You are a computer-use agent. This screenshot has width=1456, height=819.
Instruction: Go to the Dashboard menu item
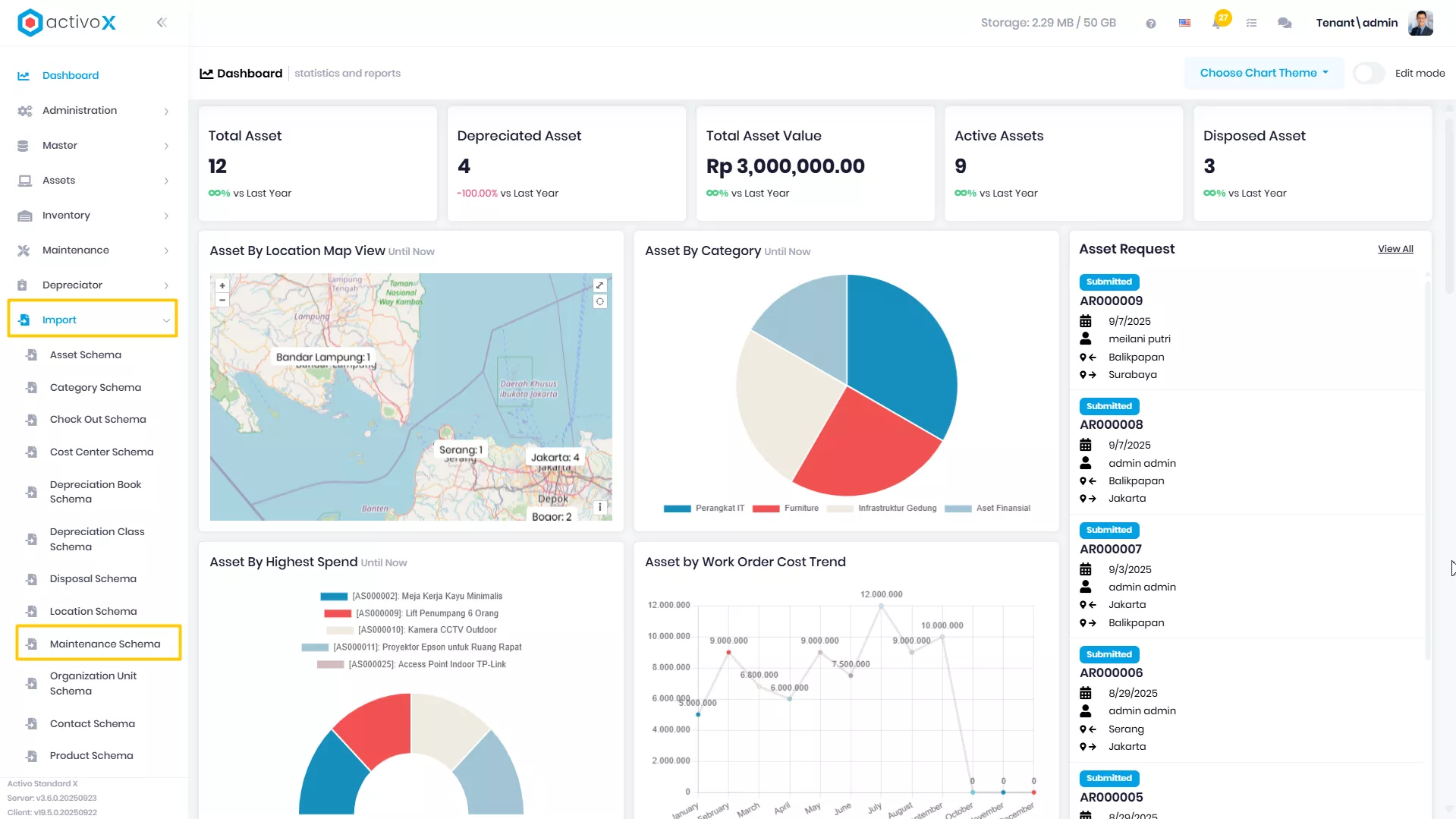[x=71, y=76]
